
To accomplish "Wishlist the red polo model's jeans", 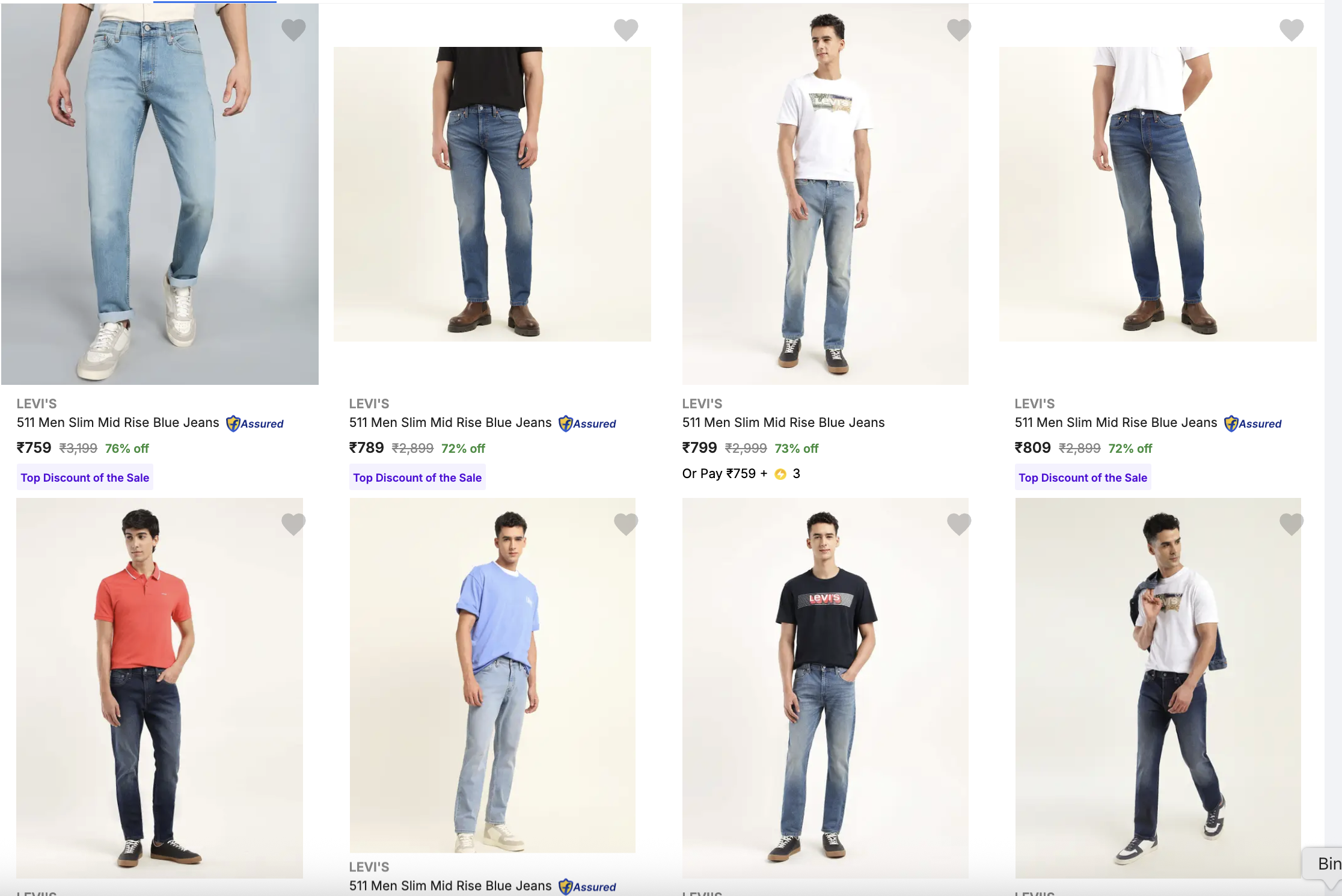I will coord(293,524).
